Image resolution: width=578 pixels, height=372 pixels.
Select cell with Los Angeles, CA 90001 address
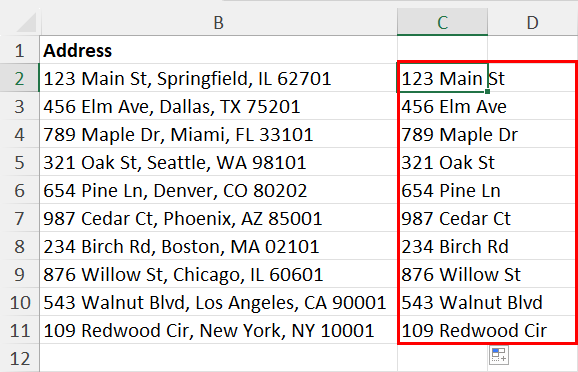tap(218, 302)
